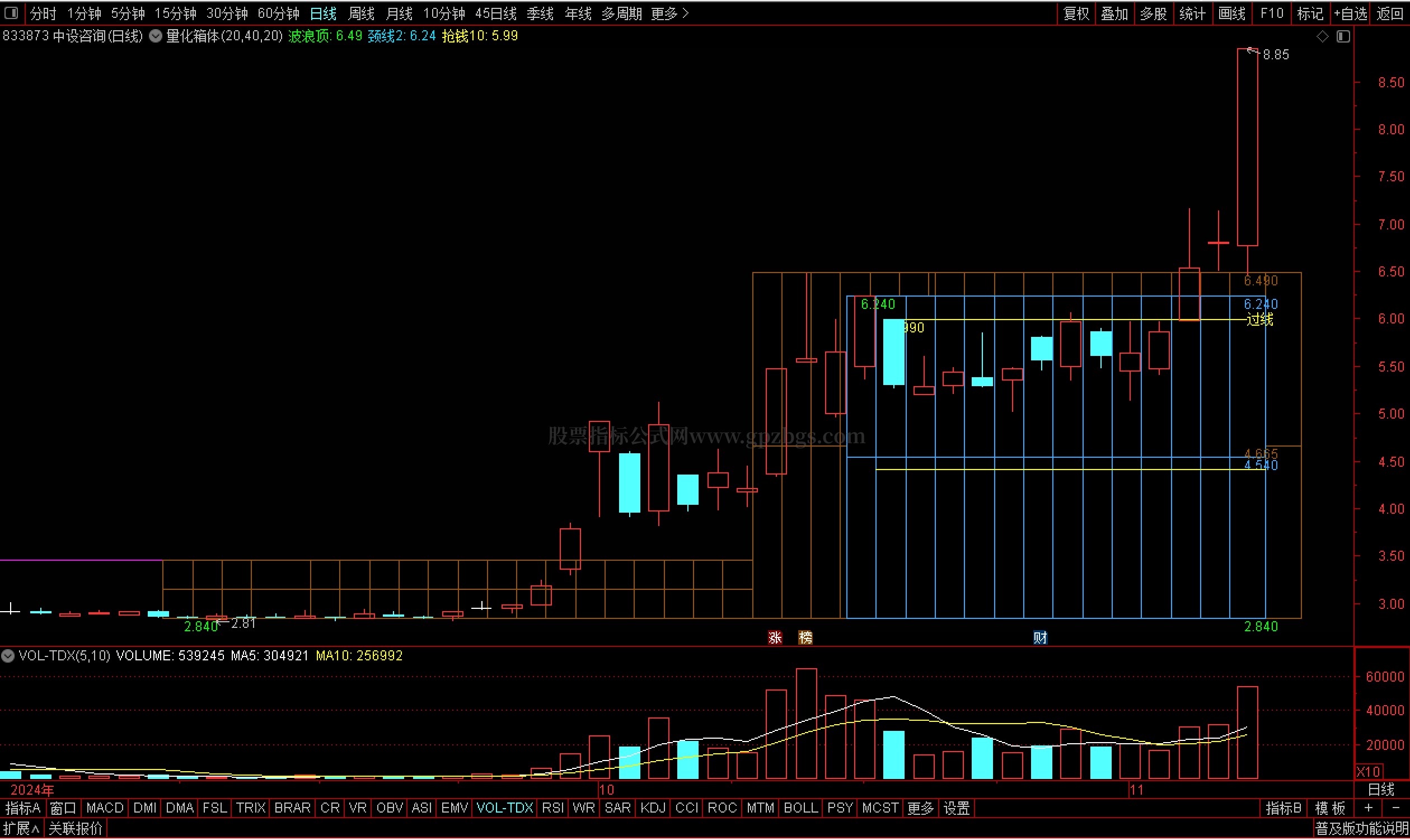Image resolution: width=1410 pixels, height=840 pixels.
Task: Expand the 更多 periods menu in the top bar
Action: pyautogui.click(x=669, y=13)
